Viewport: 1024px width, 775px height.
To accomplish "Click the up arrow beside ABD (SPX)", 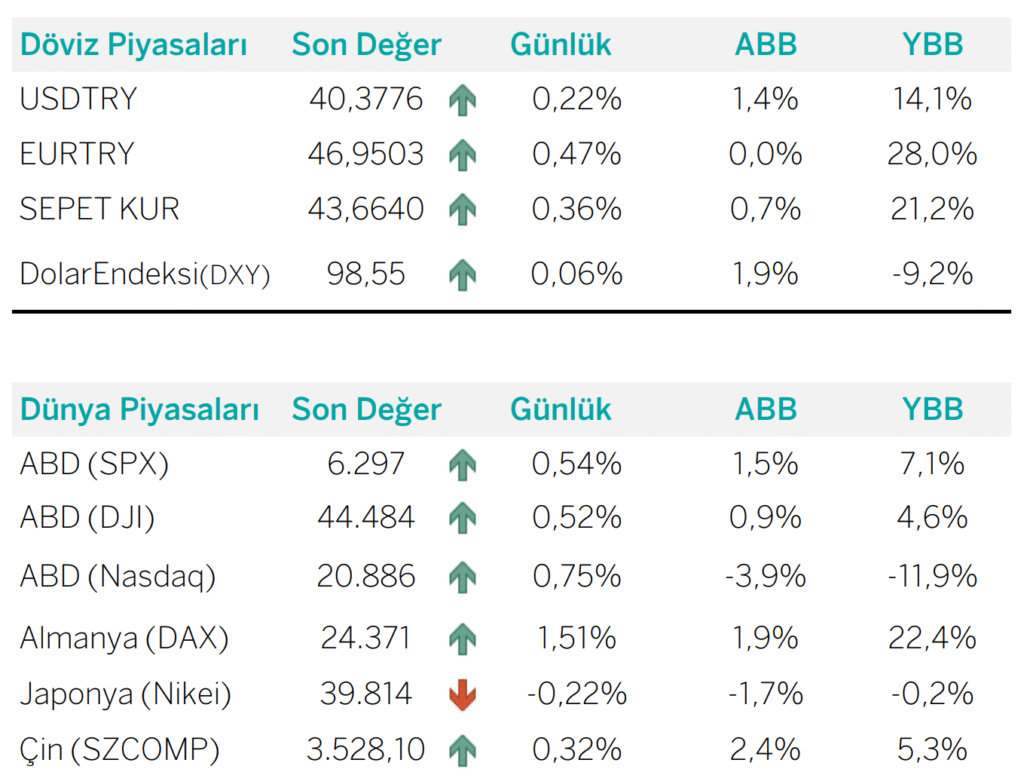I will [462, 464].
